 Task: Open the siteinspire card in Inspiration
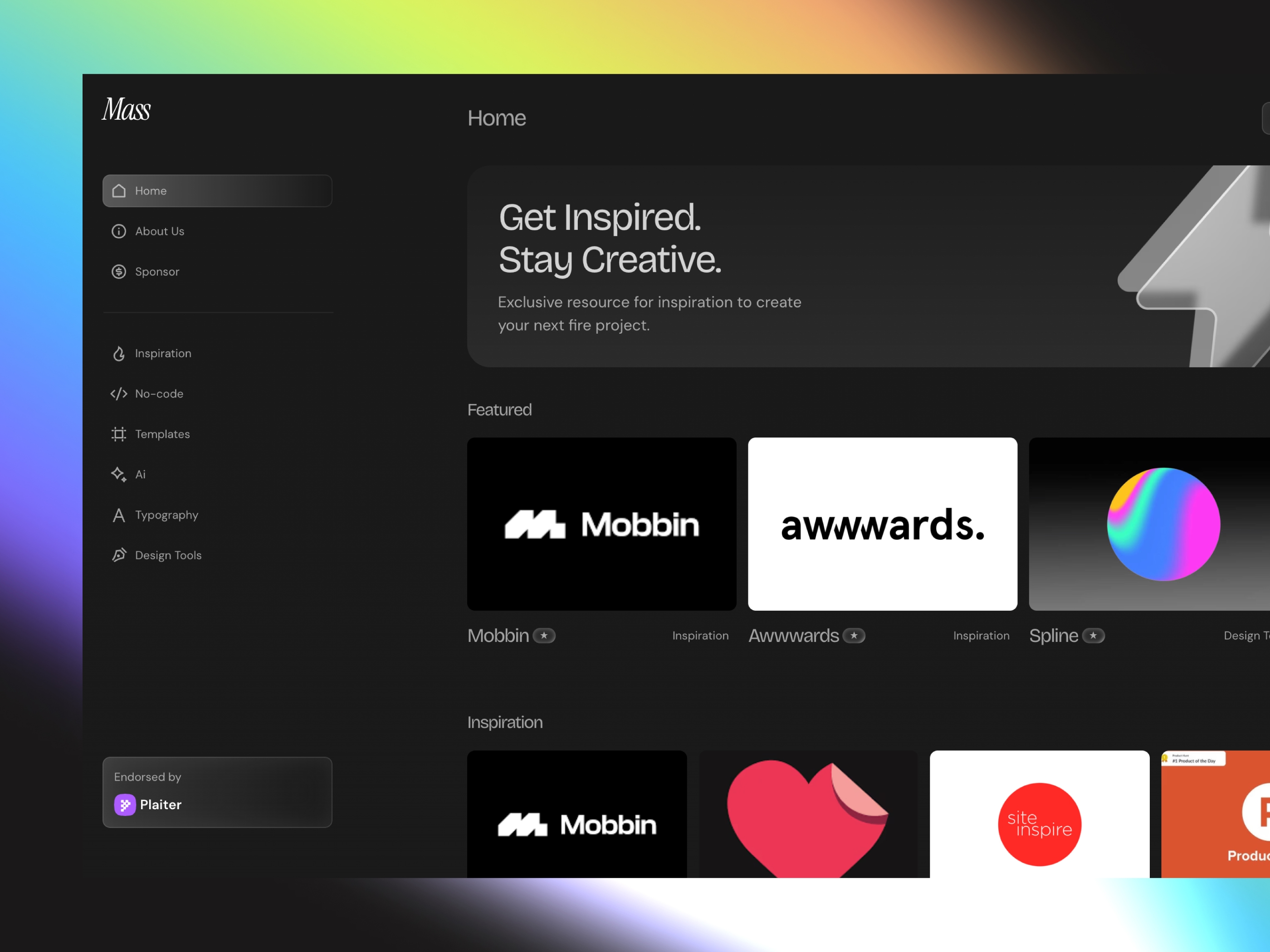1039,814
